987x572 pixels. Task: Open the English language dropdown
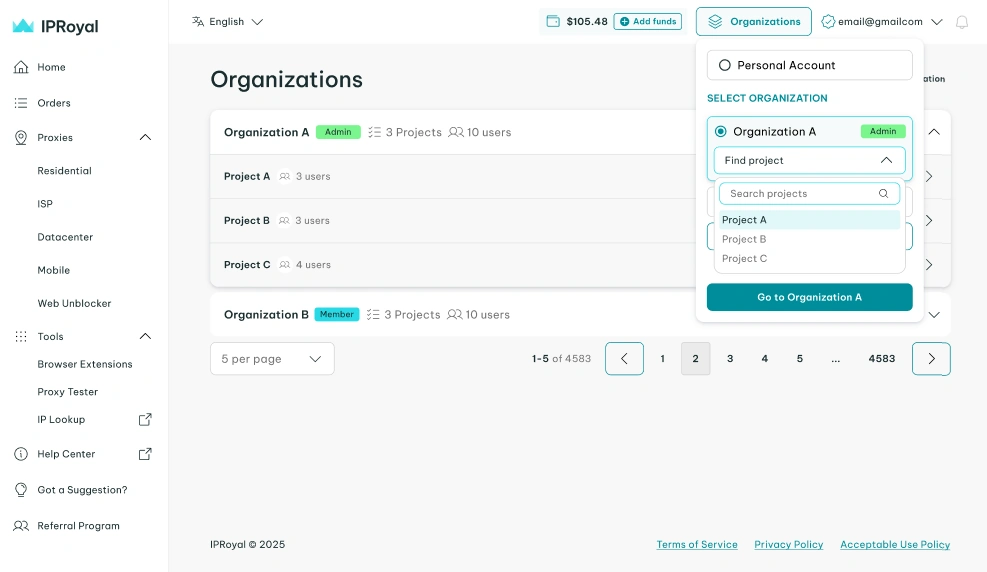tap(227, 21)
